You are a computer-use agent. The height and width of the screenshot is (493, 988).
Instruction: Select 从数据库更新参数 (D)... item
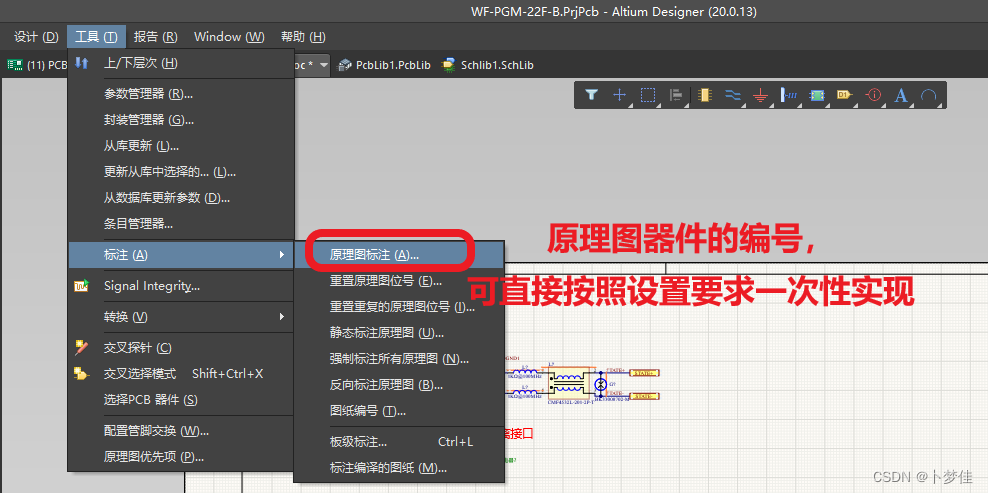[181, 197]
